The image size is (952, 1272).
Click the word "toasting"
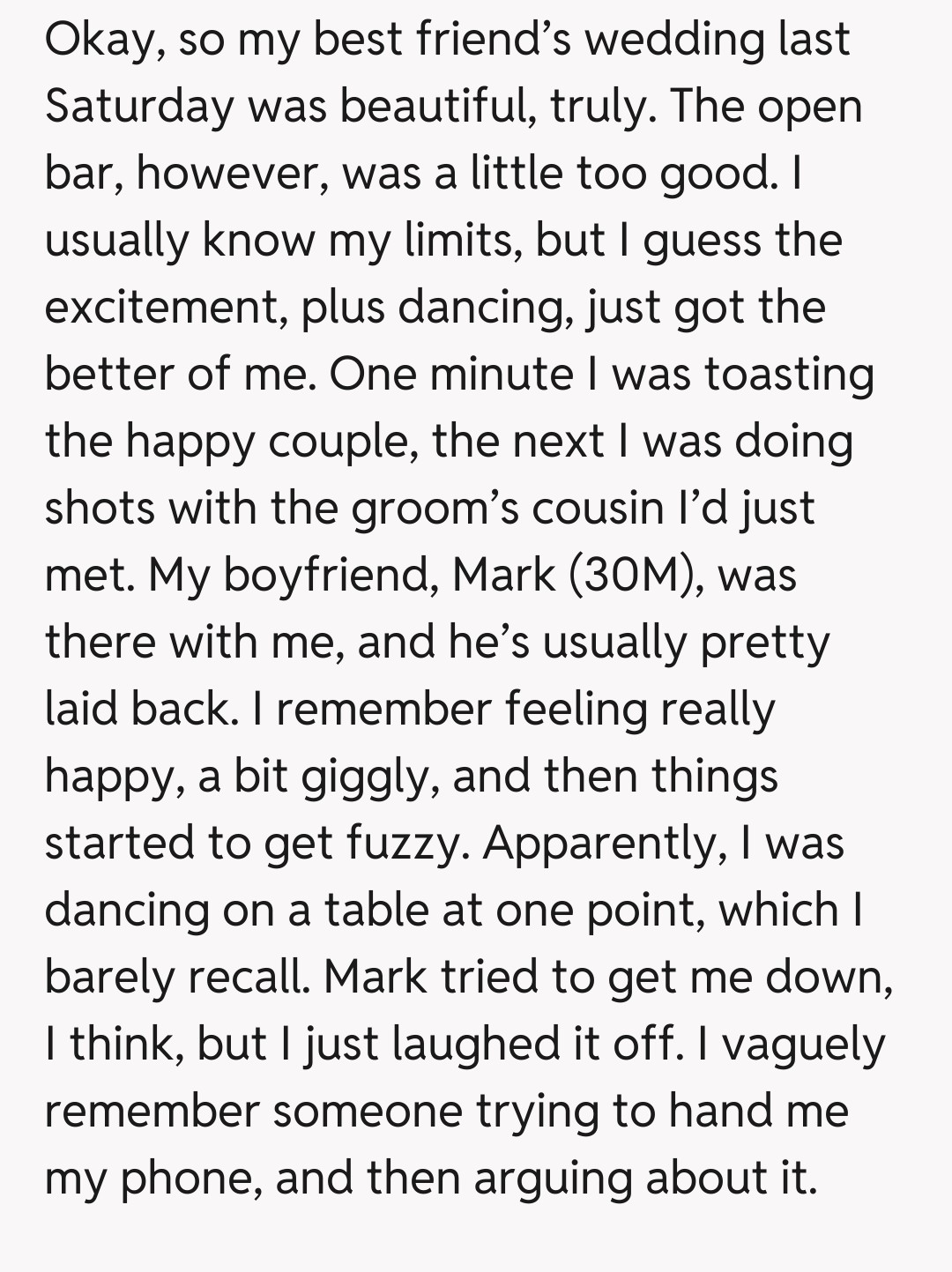pyautogui.click(x=789, y=376)
